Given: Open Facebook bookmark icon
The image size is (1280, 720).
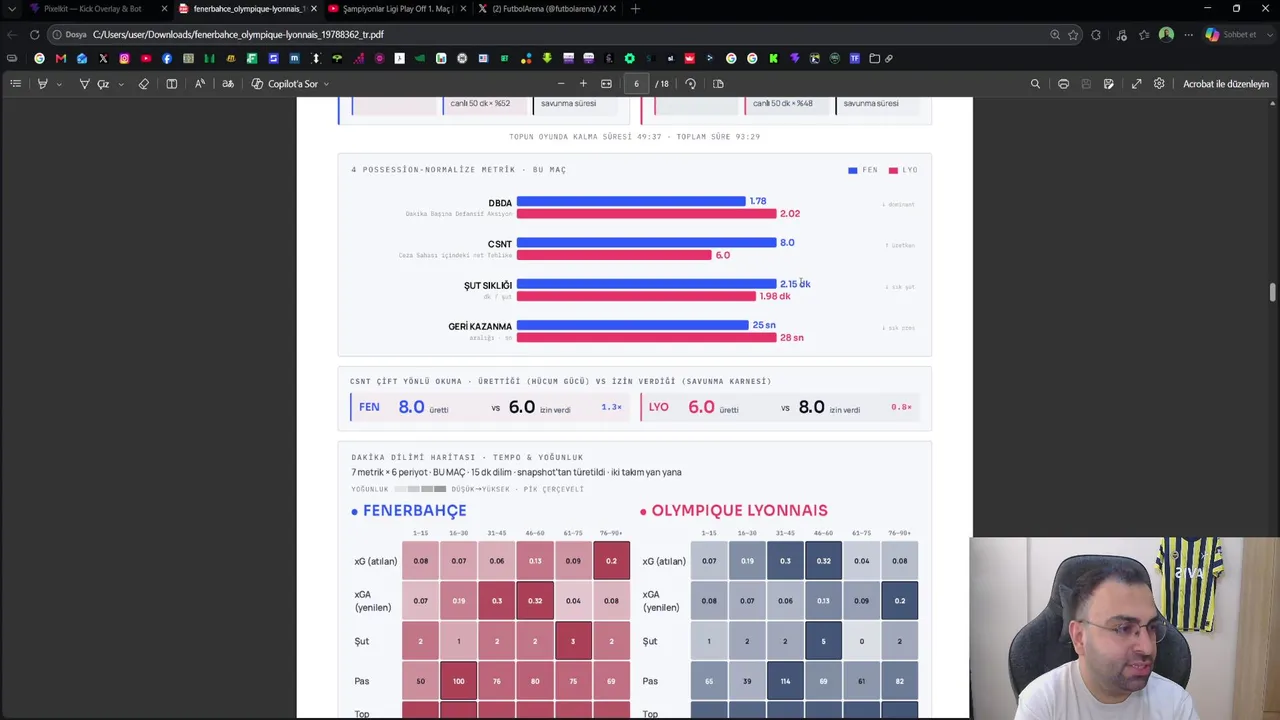Looking at the screenshot, I should [x=167, y=58].
